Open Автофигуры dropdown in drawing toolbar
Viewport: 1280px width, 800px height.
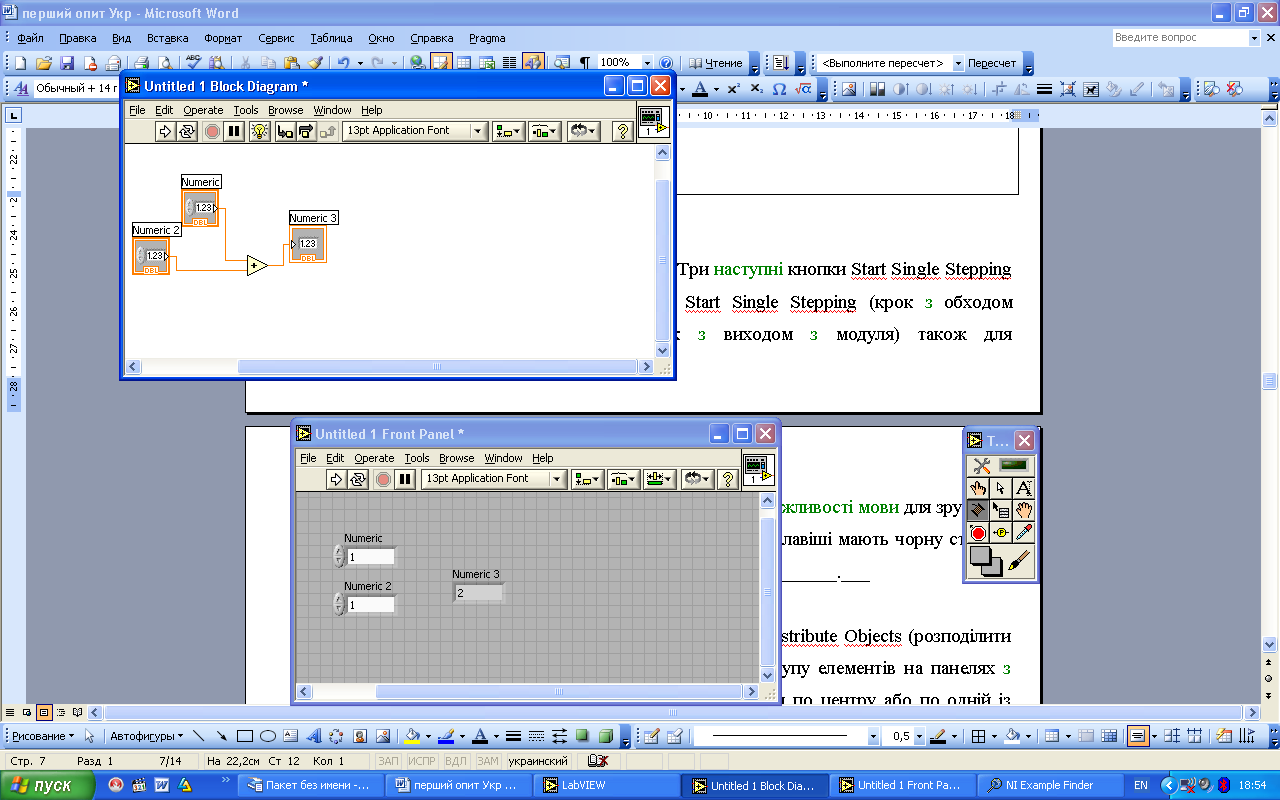[147, 736]
